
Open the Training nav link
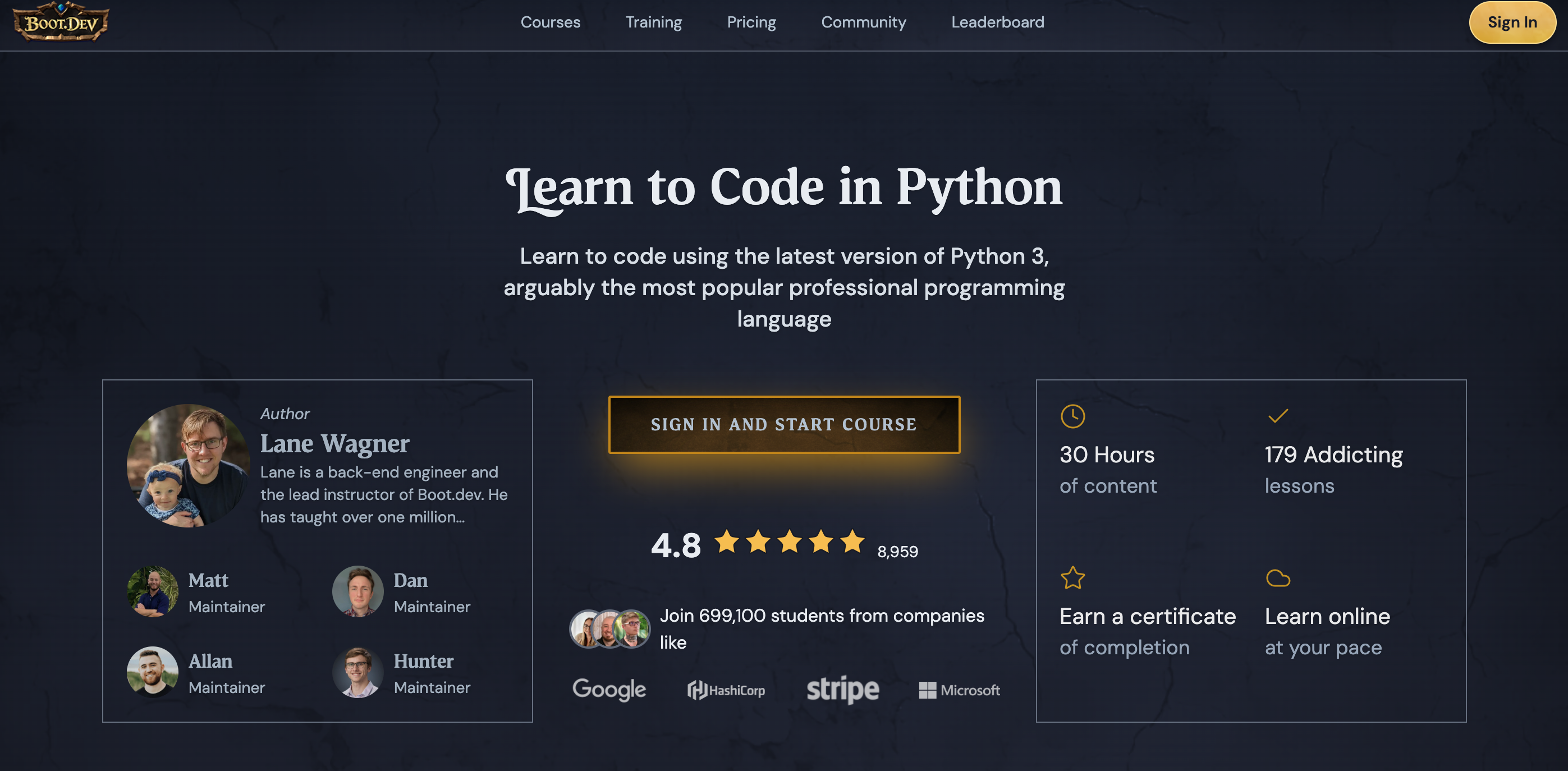[654, 22]
